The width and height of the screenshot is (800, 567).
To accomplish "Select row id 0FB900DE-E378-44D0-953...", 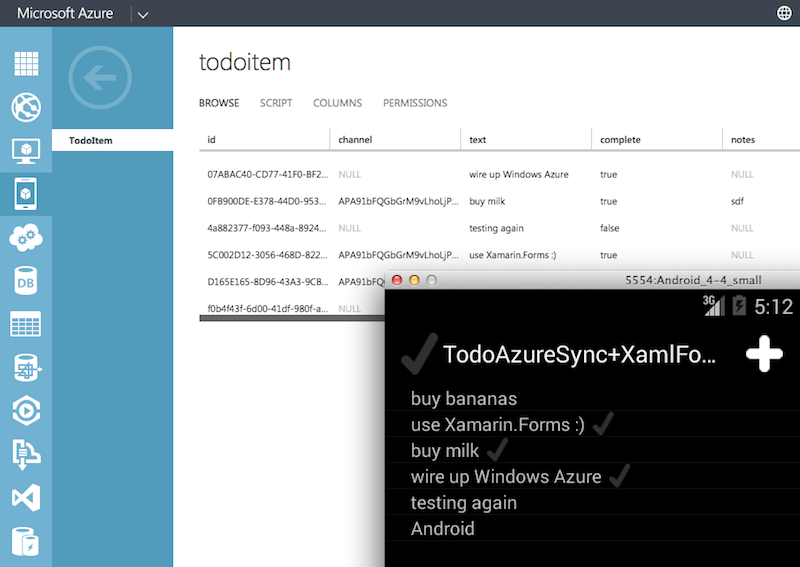I will pyautogui.click(x=266, y=202).
